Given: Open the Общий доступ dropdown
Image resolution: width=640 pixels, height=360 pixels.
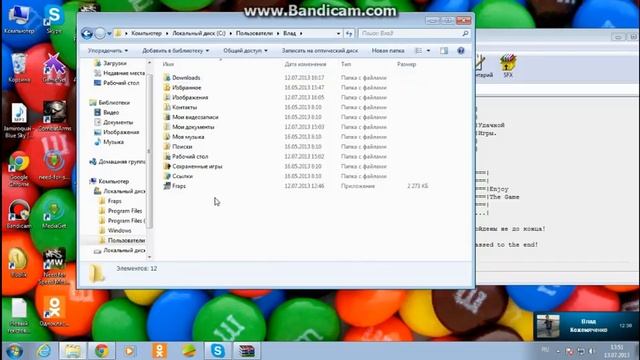Looking at the screenshot, I should (245, 51).
